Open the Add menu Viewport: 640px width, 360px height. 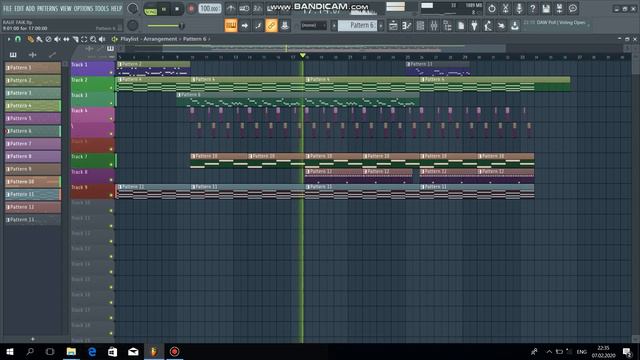click(31, 9)
